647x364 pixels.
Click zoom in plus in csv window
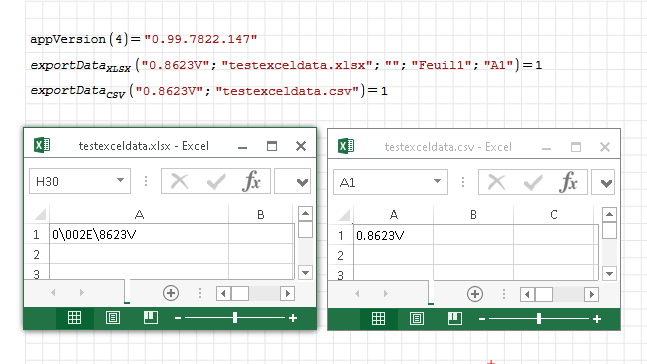tap(597, 319)
